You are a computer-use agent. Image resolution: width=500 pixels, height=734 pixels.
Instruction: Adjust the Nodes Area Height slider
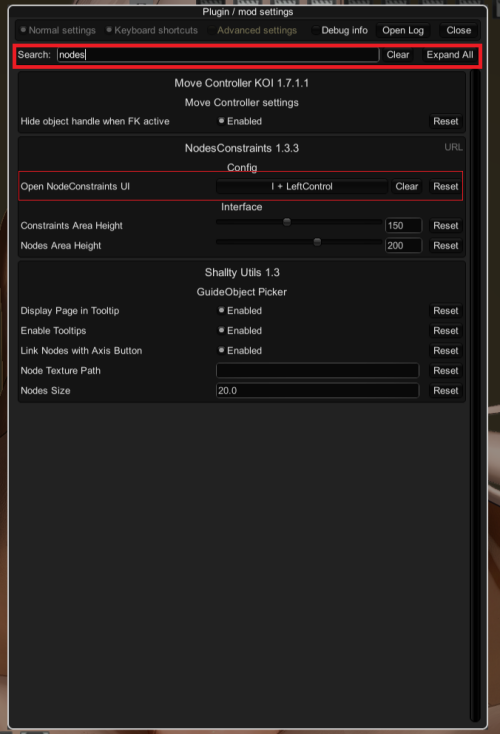pyautogui.click(x=299, y=242)
